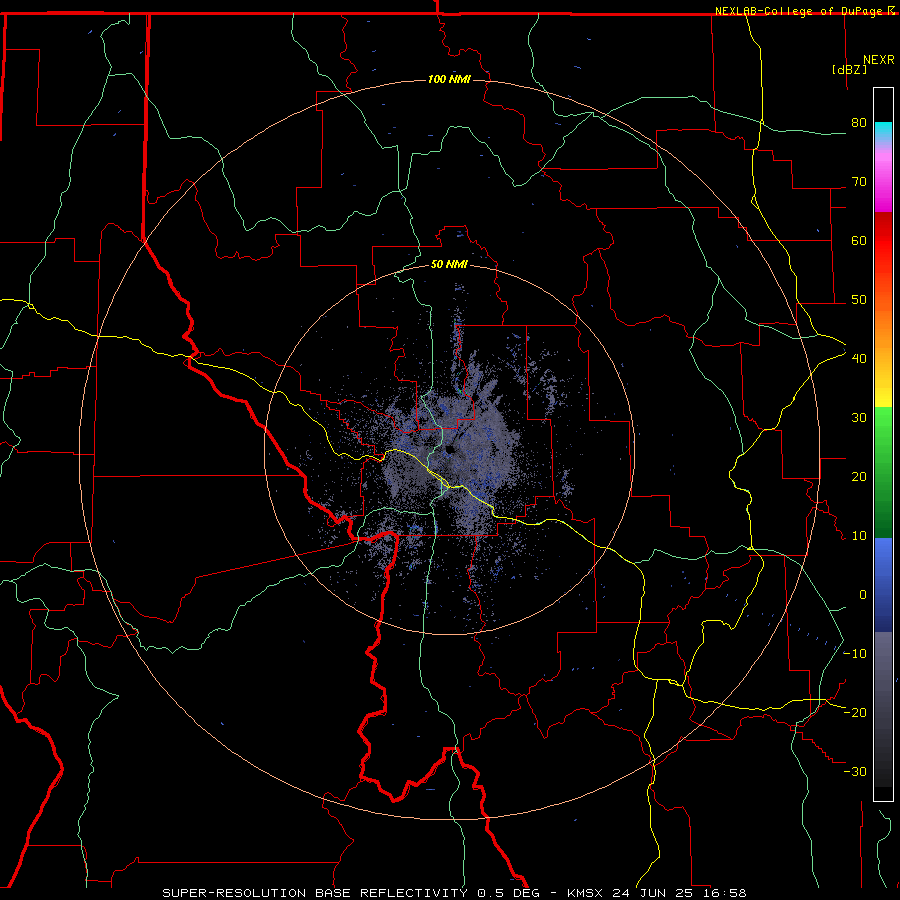The height and width of the screenshot is (900, 900).
Task: Click the cyan segment of the color bar
Action: coord(883,131)
